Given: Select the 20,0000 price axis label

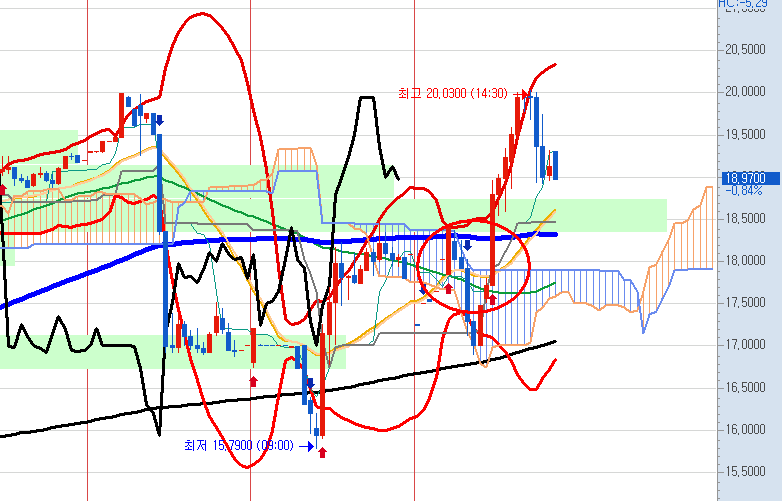Looking at the screenshot, I should 745,91.
